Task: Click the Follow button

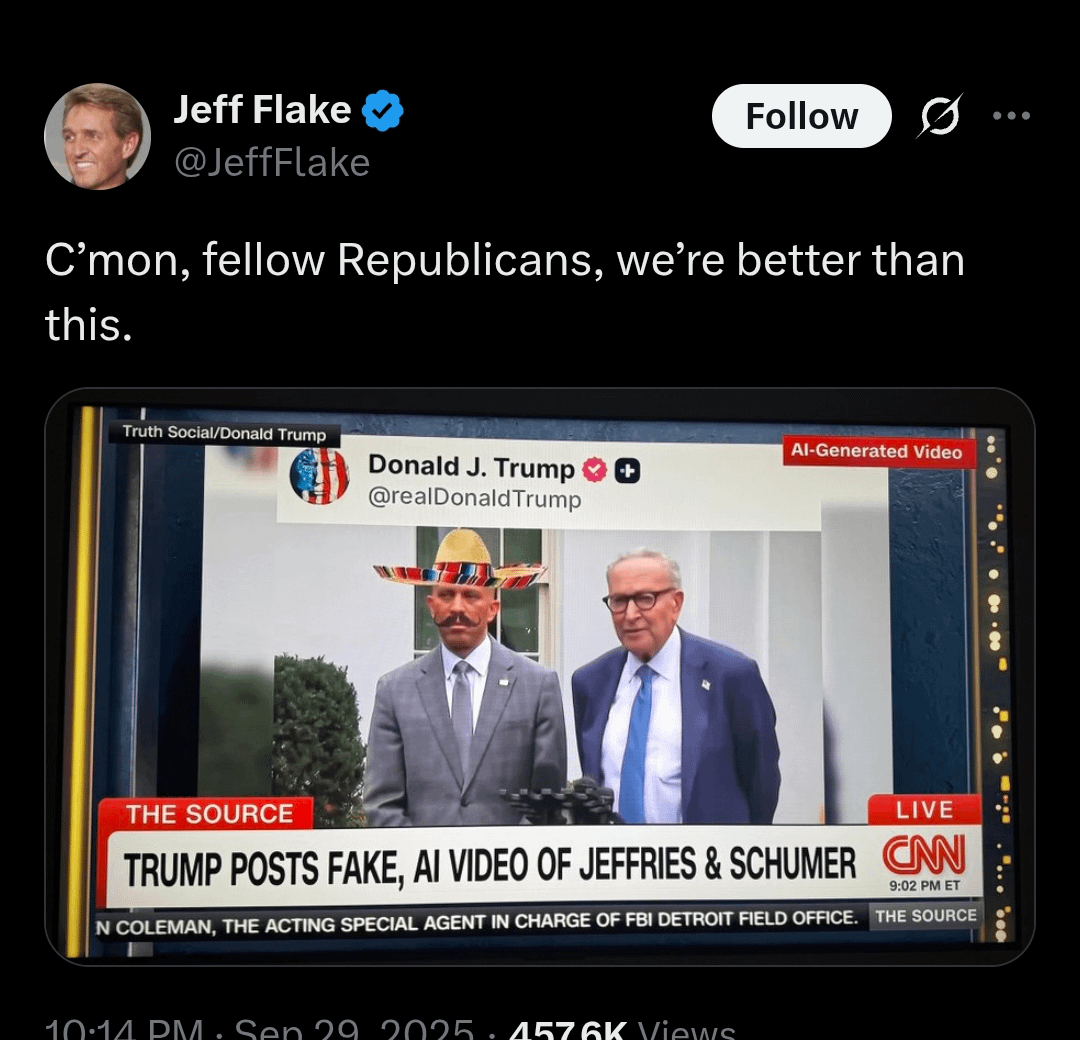Action: (802, 116)
